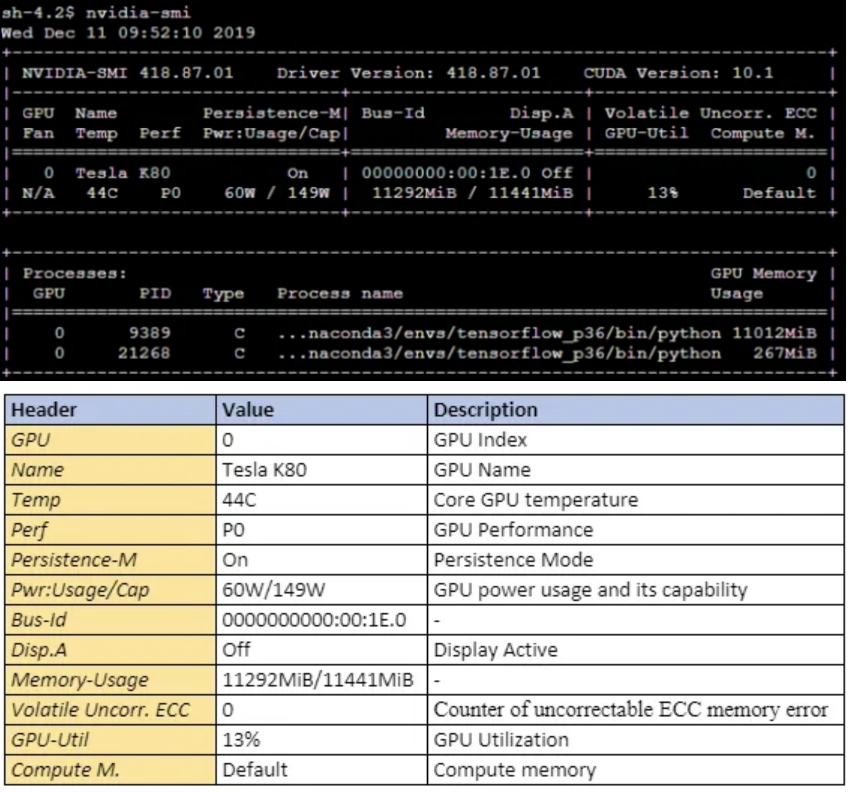This screenshot has width=848, height=792.
Task: Select the 'Volatile Uncorr. ECC' row label
Action: coord(98,710)
